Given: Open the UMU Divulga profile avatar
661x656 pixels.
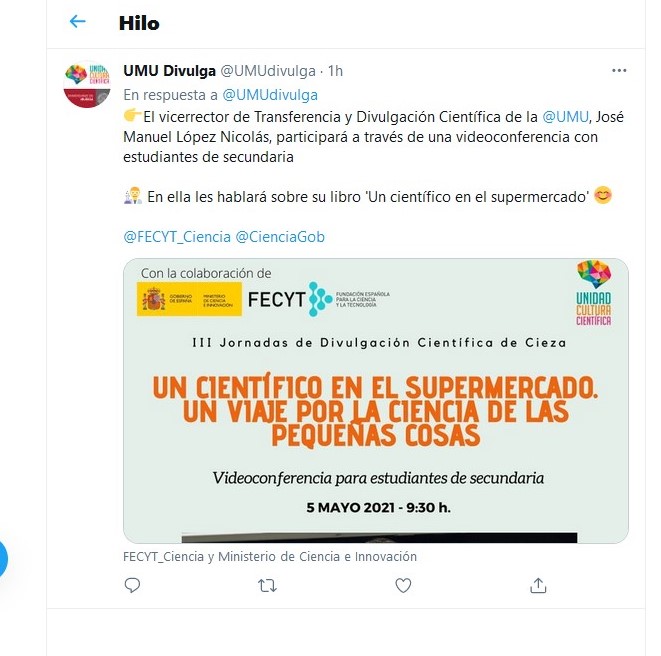Looking at the screenshot, I should tap(87, 84).
